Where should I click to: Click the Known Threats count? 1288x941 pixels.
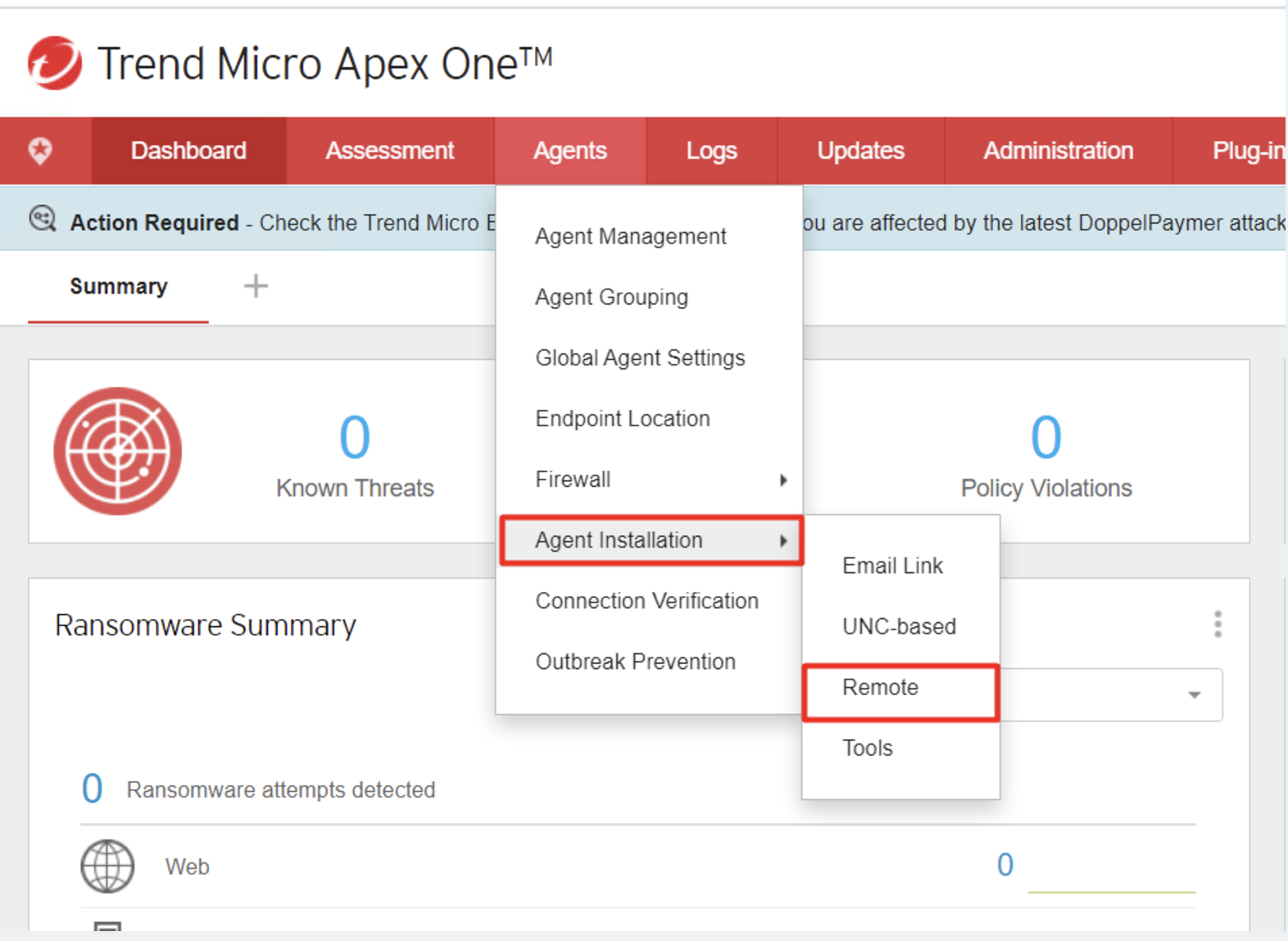tap(355, 437)
